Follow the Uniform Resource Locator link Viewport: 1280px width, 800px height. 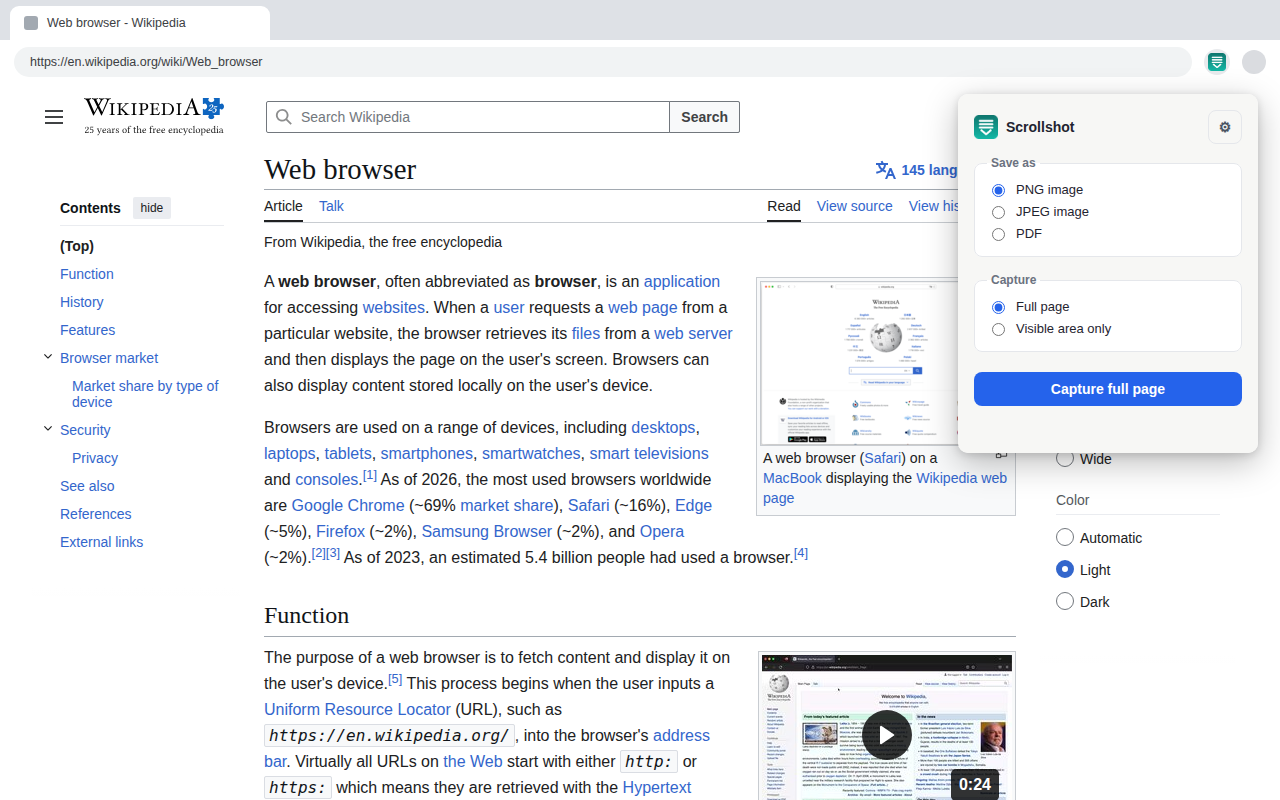(357, 710)
